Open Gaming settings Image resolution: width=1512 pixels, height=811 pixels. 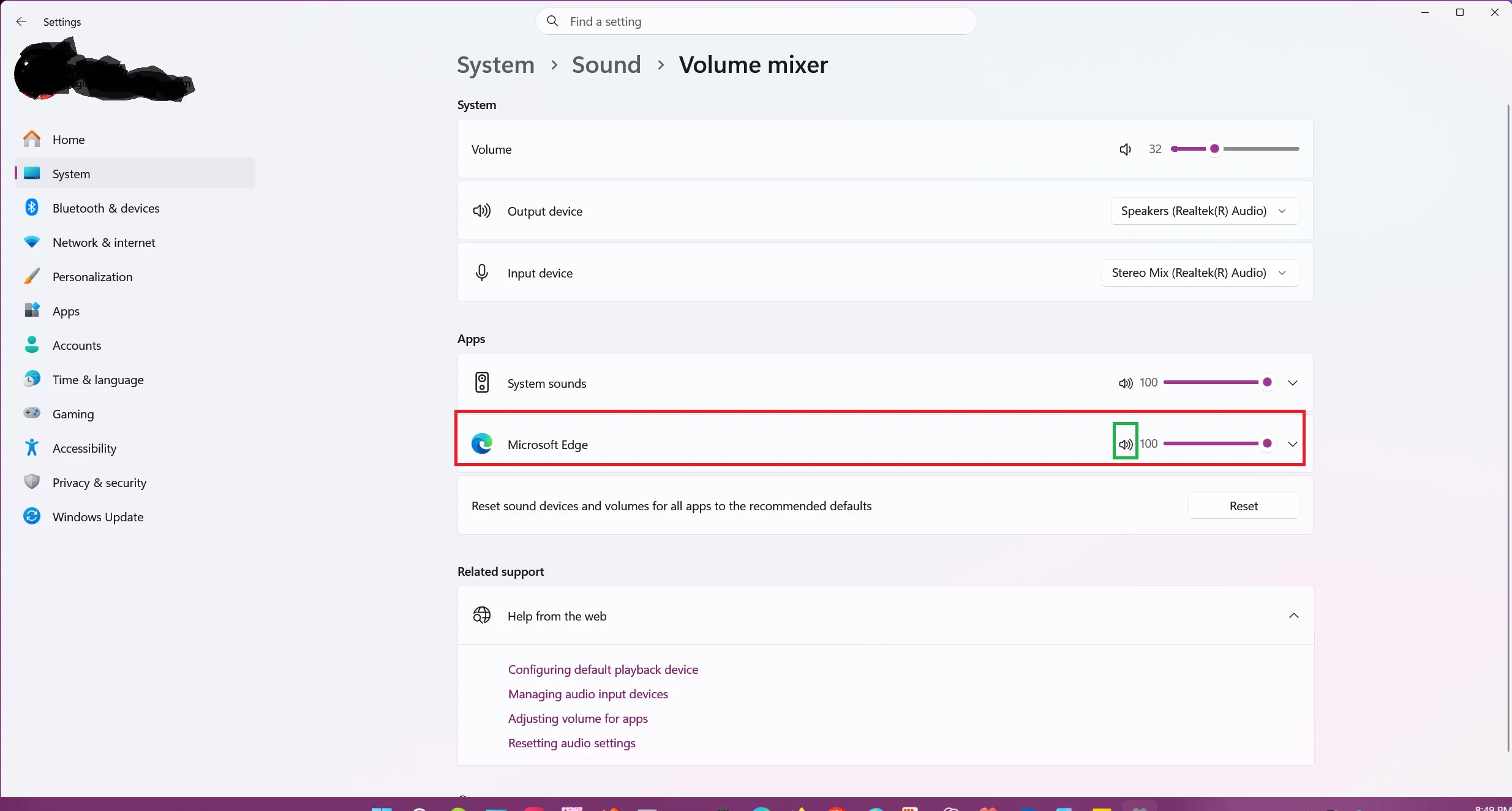pyautogui.click(x=135, y=414)
